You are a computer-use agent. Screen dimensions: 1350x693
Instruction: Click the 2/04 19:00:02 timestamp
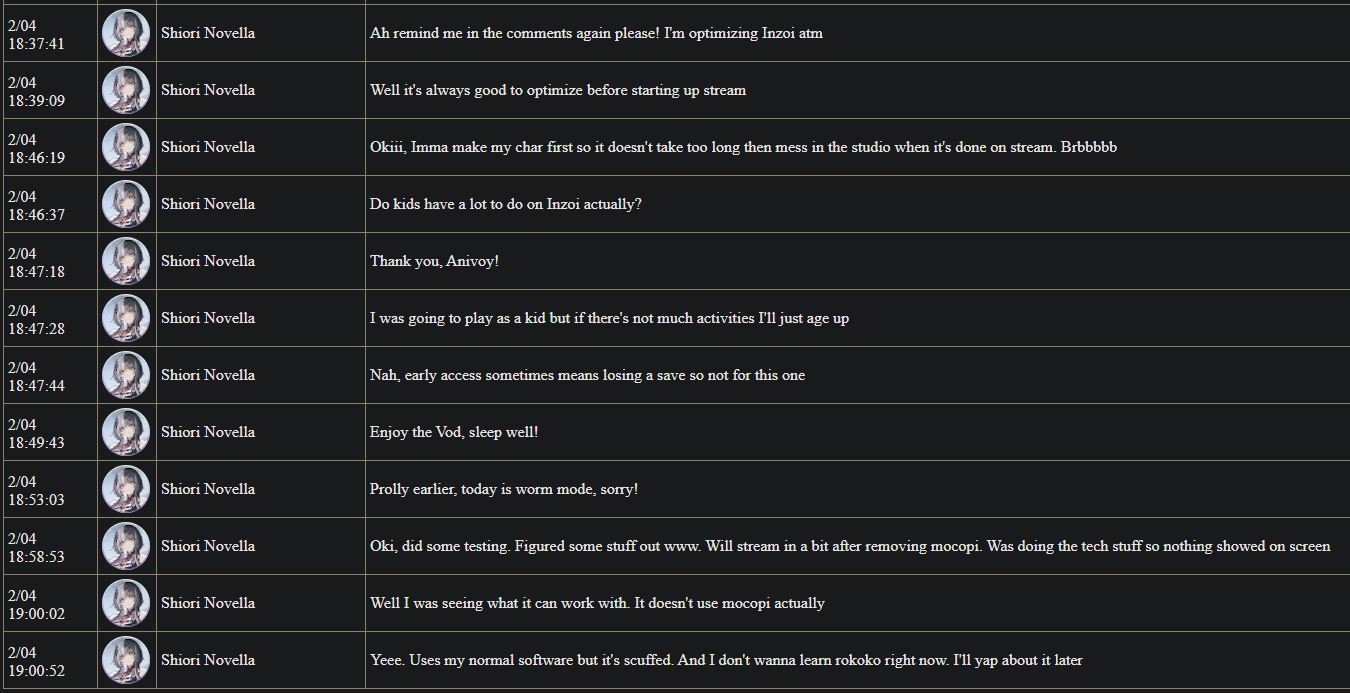36,604
